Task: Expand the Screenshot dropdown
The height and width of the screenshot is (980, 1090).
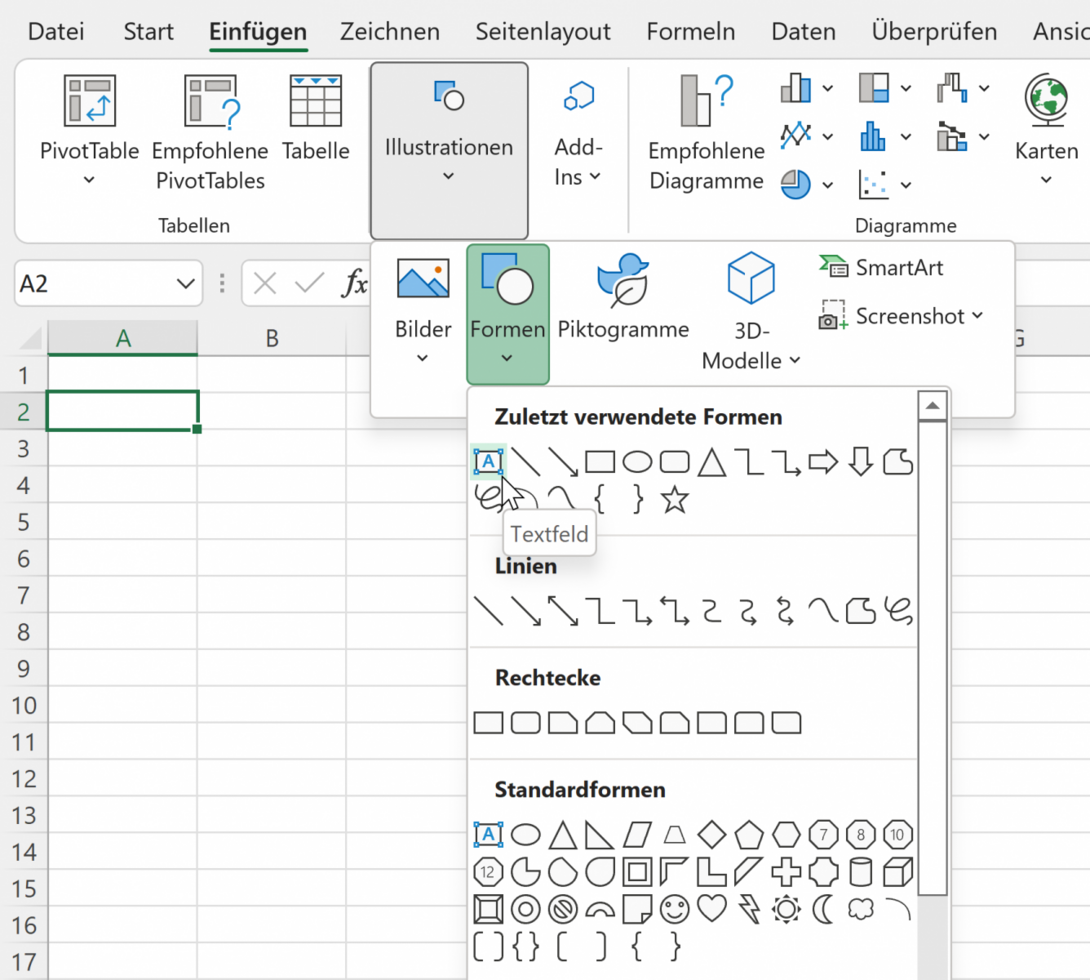Action: tap(977, 316)
